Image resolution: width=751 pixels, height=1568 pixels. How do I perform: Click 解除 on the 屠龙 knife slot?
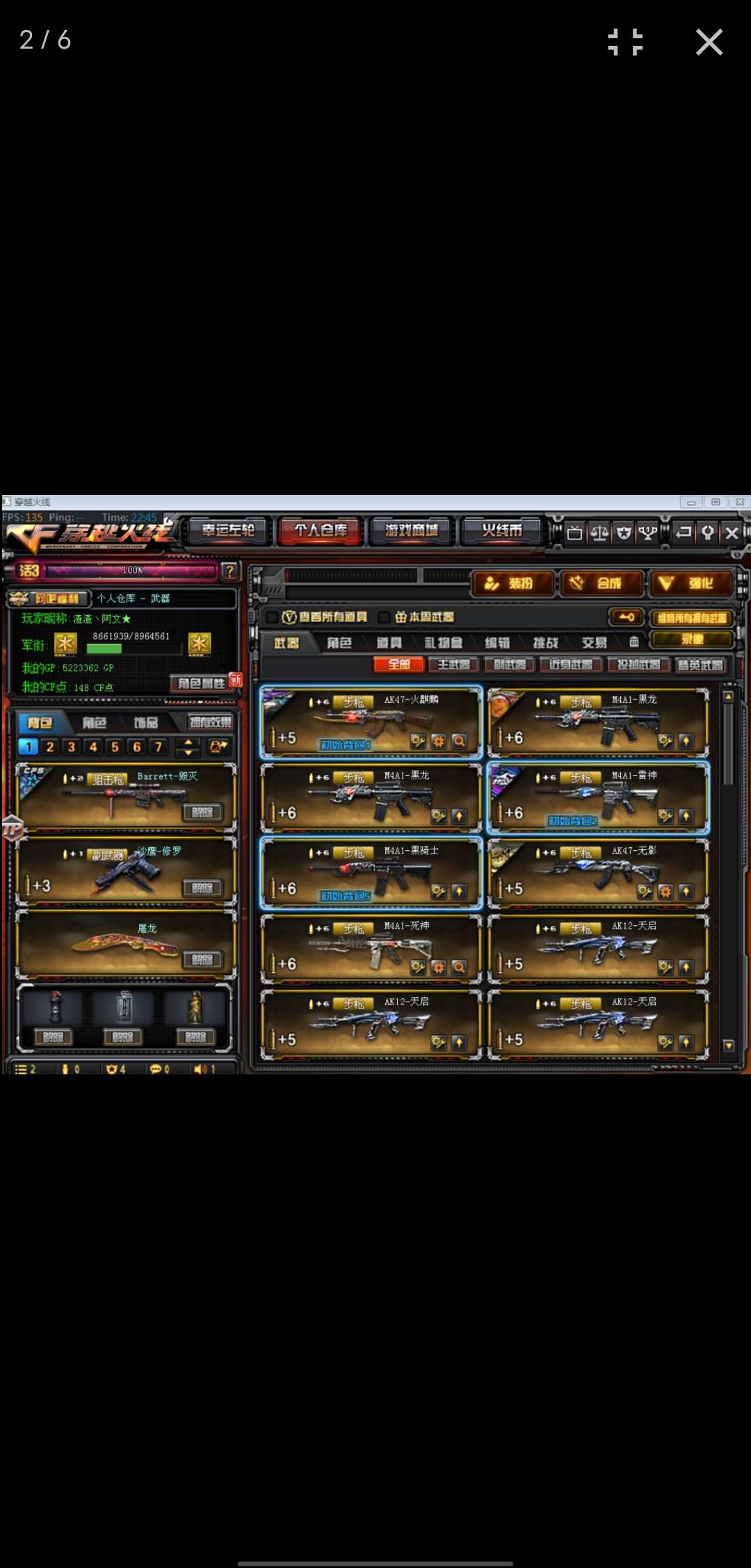[202, 960]
